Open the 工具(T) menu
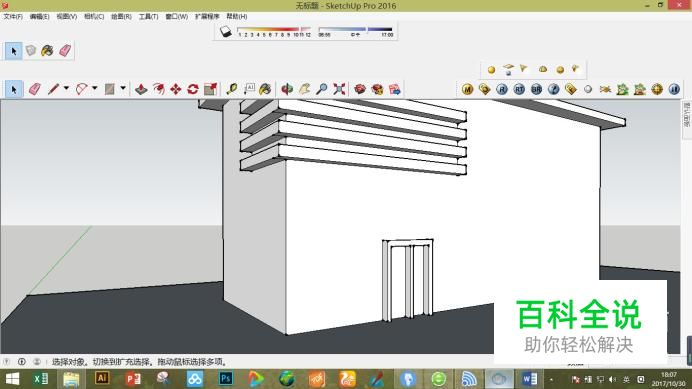Screen dimensions: 692x389 [148, 16]
